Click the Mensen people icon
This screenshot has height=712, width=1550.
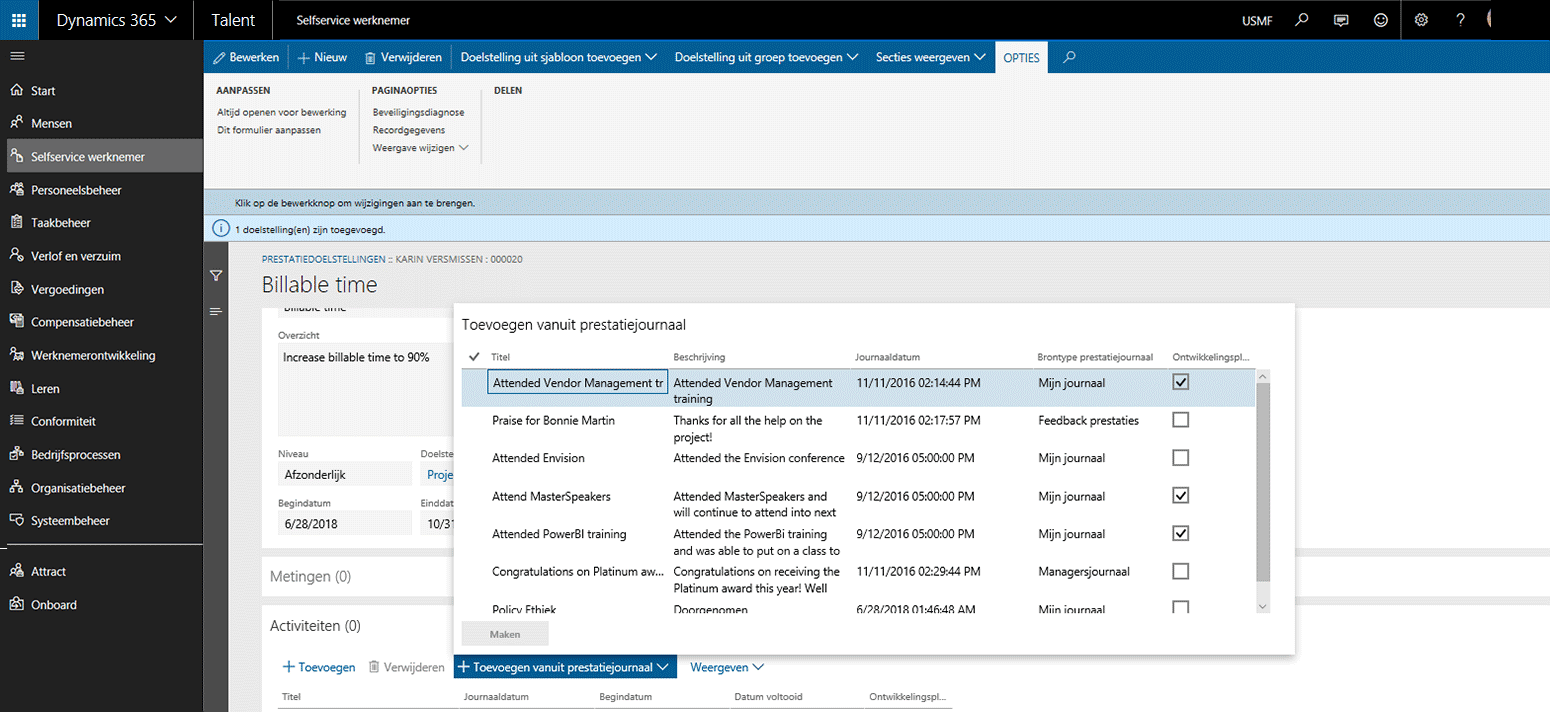16,123
